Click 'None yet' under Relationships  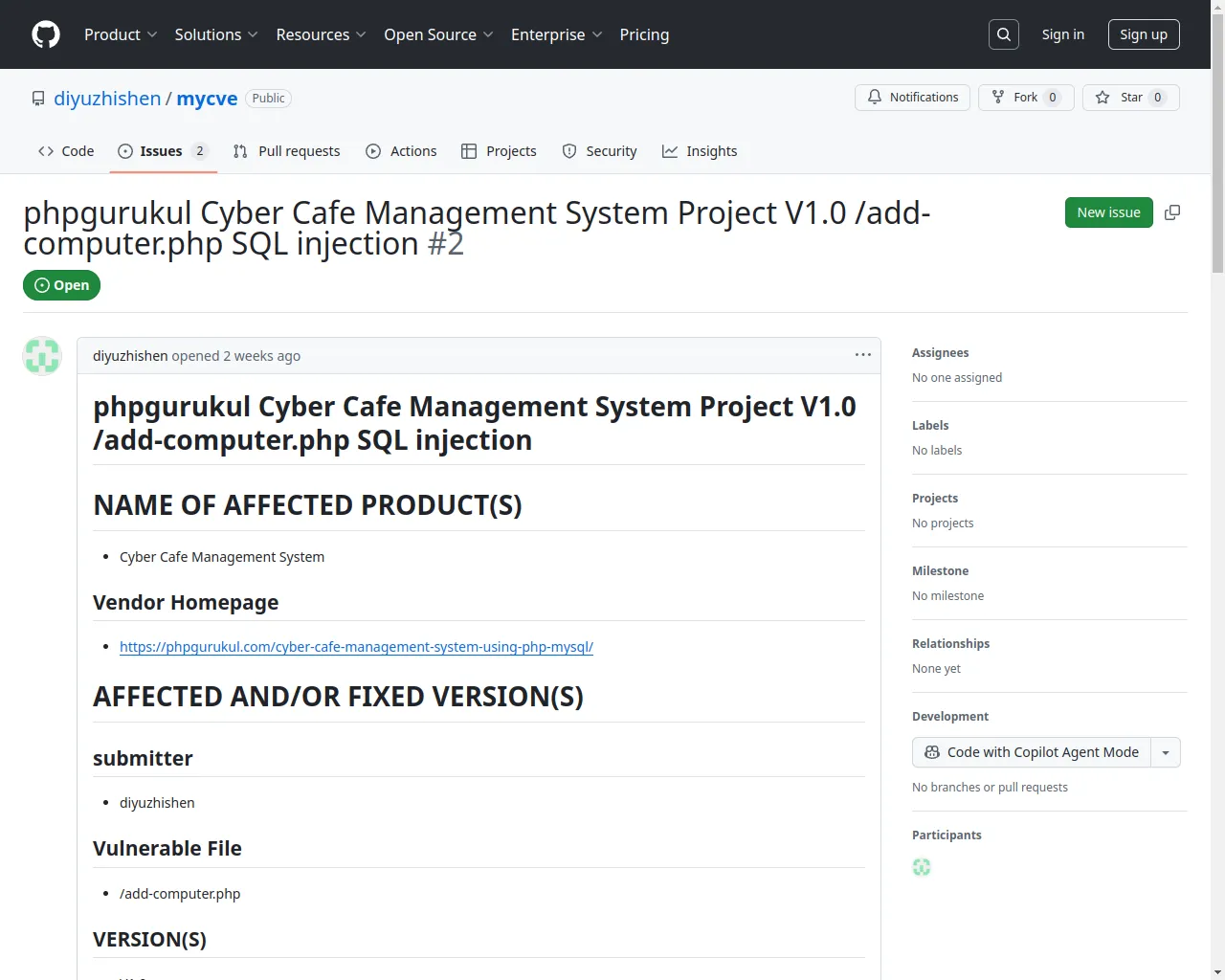pos(936,669)
